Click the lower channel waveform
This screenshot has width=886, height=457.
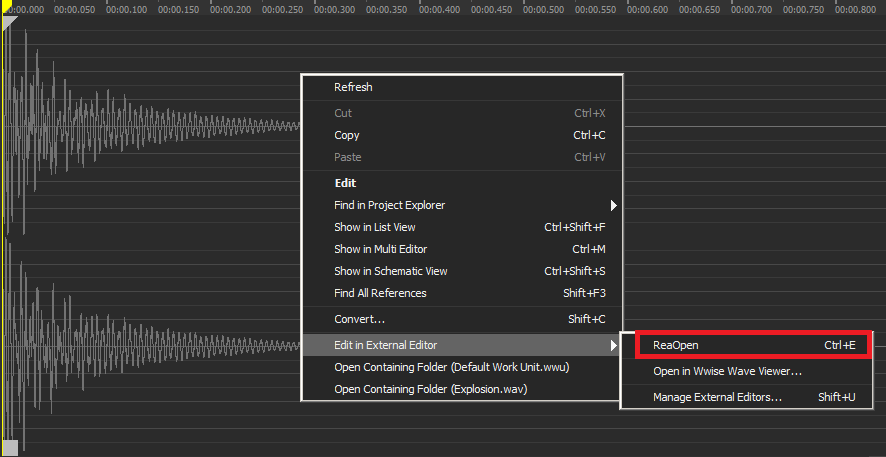pyautogui.click(x=153, y=345)
